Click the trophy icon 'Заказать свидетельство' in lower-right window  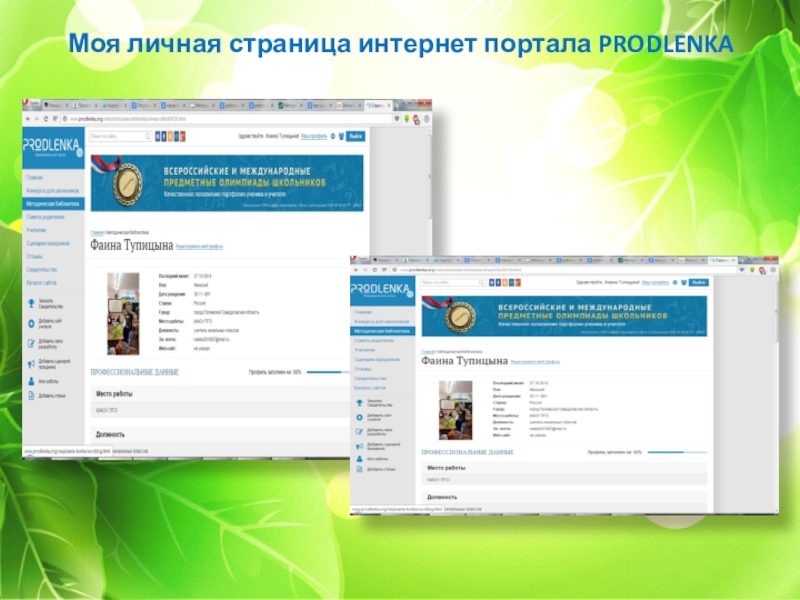coord(359,403)
